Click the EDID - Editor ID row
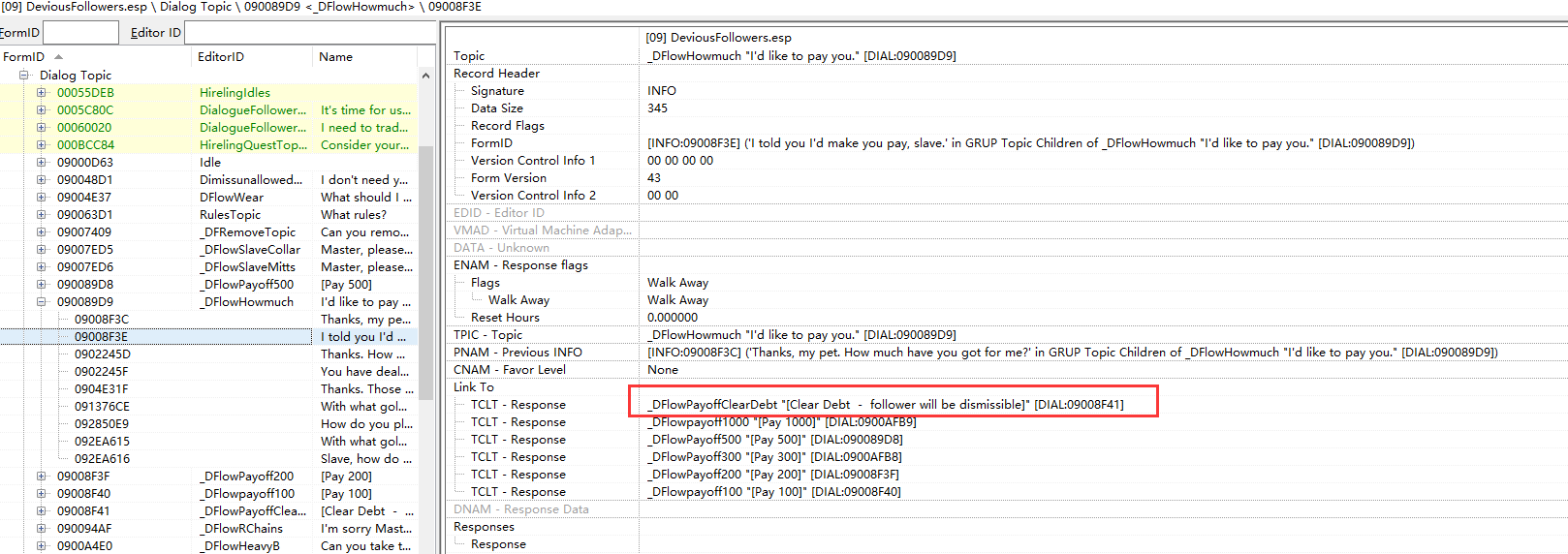 pos(1008,212)
